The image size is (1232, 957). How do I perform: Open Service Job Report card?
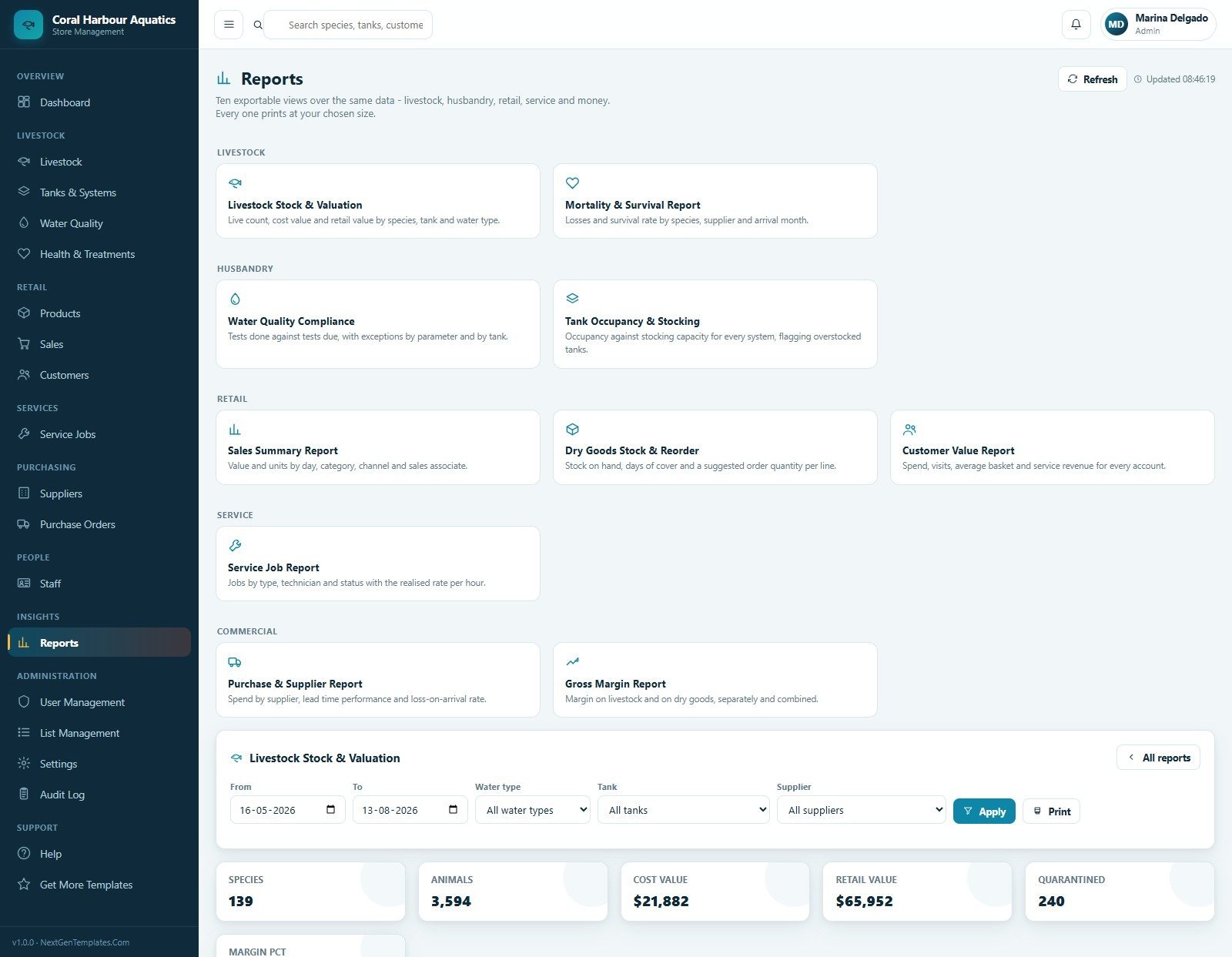coord(377,564)
